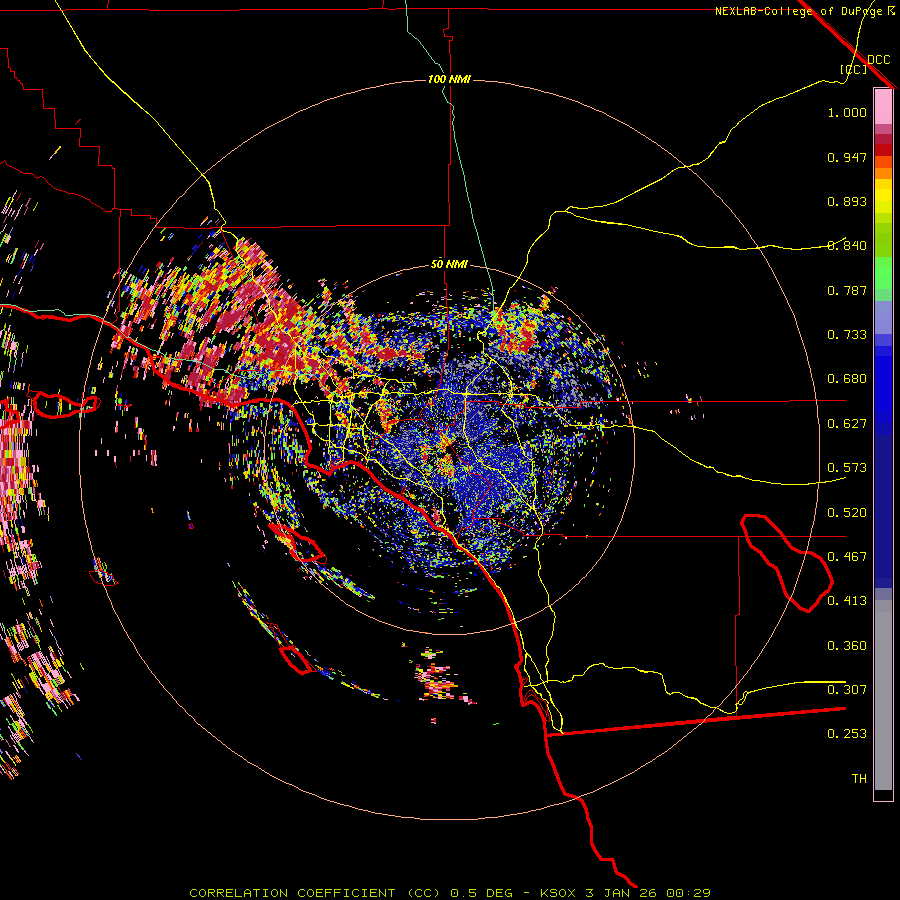Screen dimensions: 900x900
Task: Pick the green segment of the color bar
Action: (x=883, y=273)
